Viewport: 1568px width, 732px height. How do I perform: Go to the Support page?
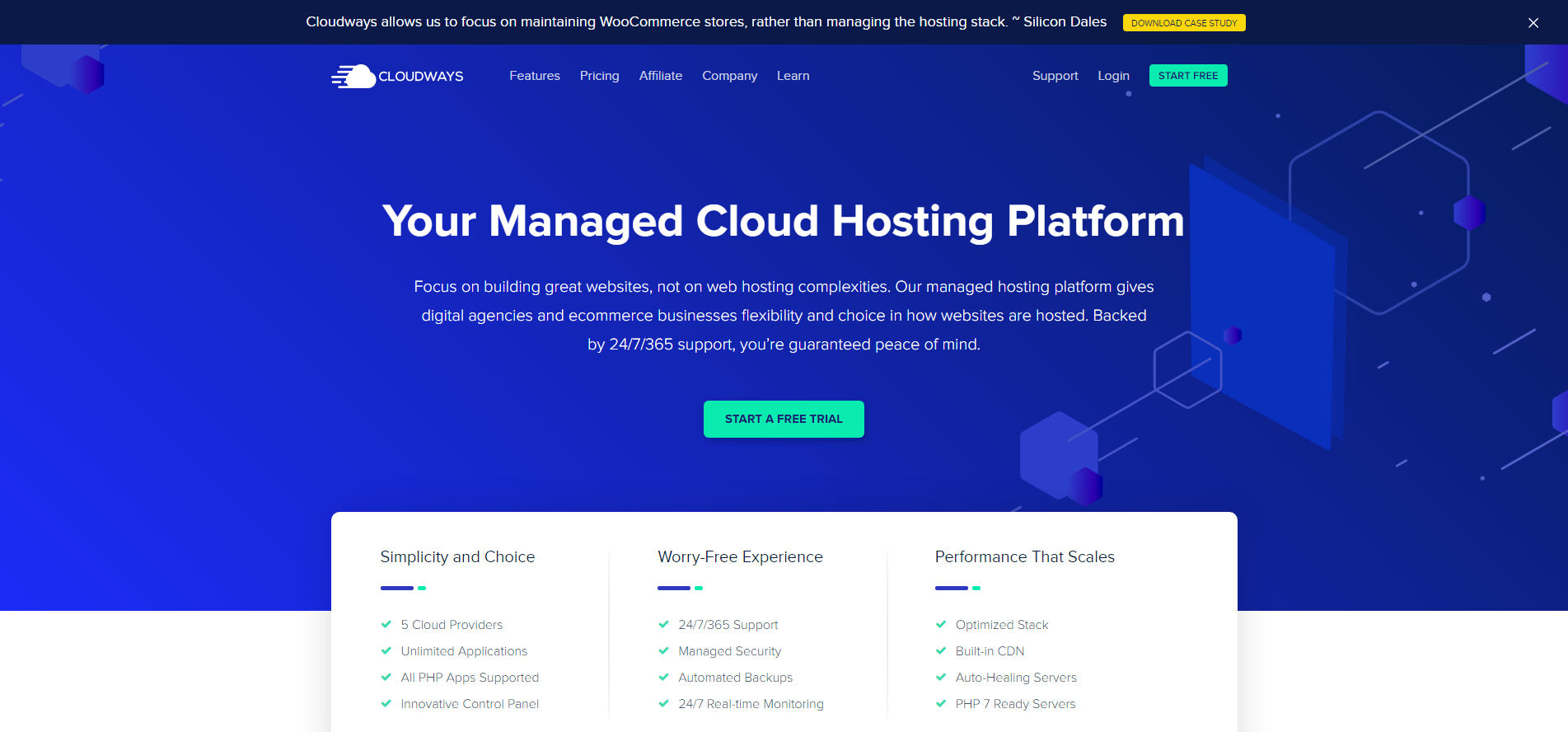tap(1055, 76)
